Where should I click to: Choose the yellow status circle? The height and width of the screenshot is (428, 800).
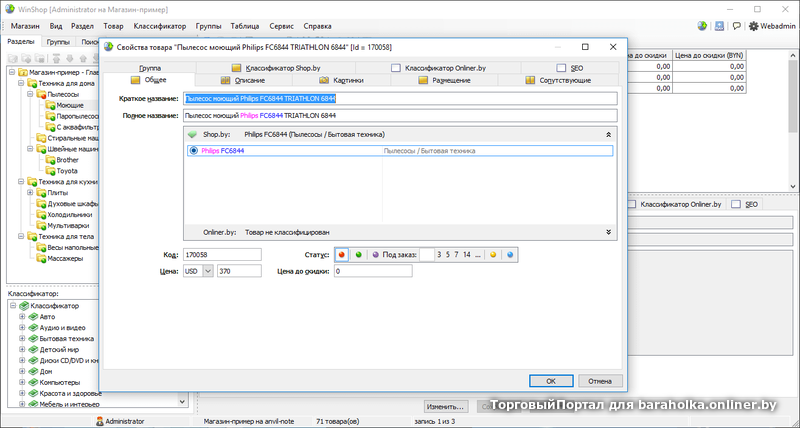click(x=493, y=255)
